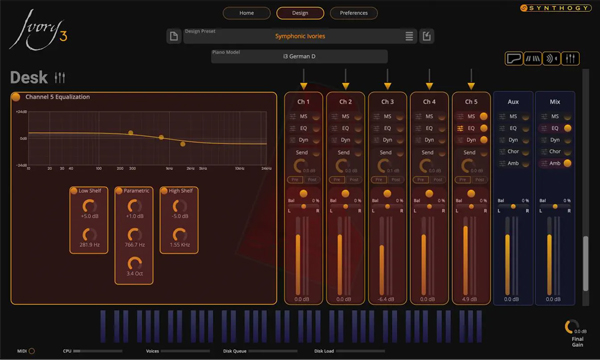This screenshot has width=600, height=360.
Task: Switch to the Home tab
Action: pos(246,13)
